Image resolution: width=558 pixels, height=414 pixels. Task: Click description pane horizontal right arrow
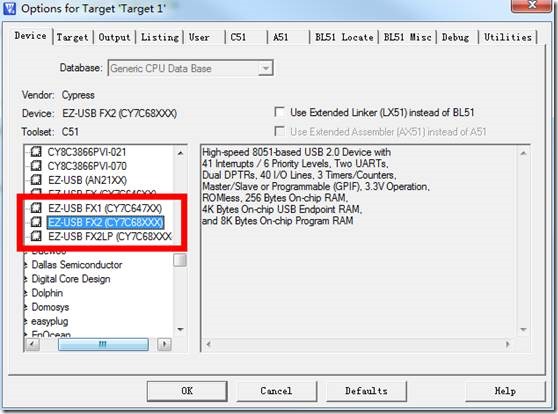(x=508, y=344)
